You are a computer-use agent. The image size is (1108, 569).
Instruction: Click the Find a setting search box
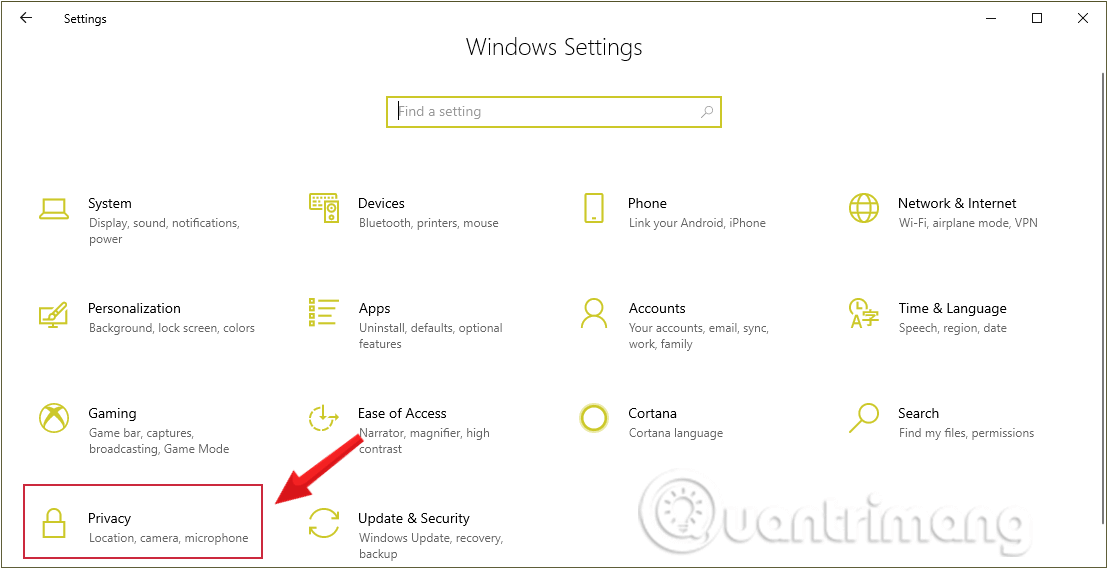coord(553,112)
